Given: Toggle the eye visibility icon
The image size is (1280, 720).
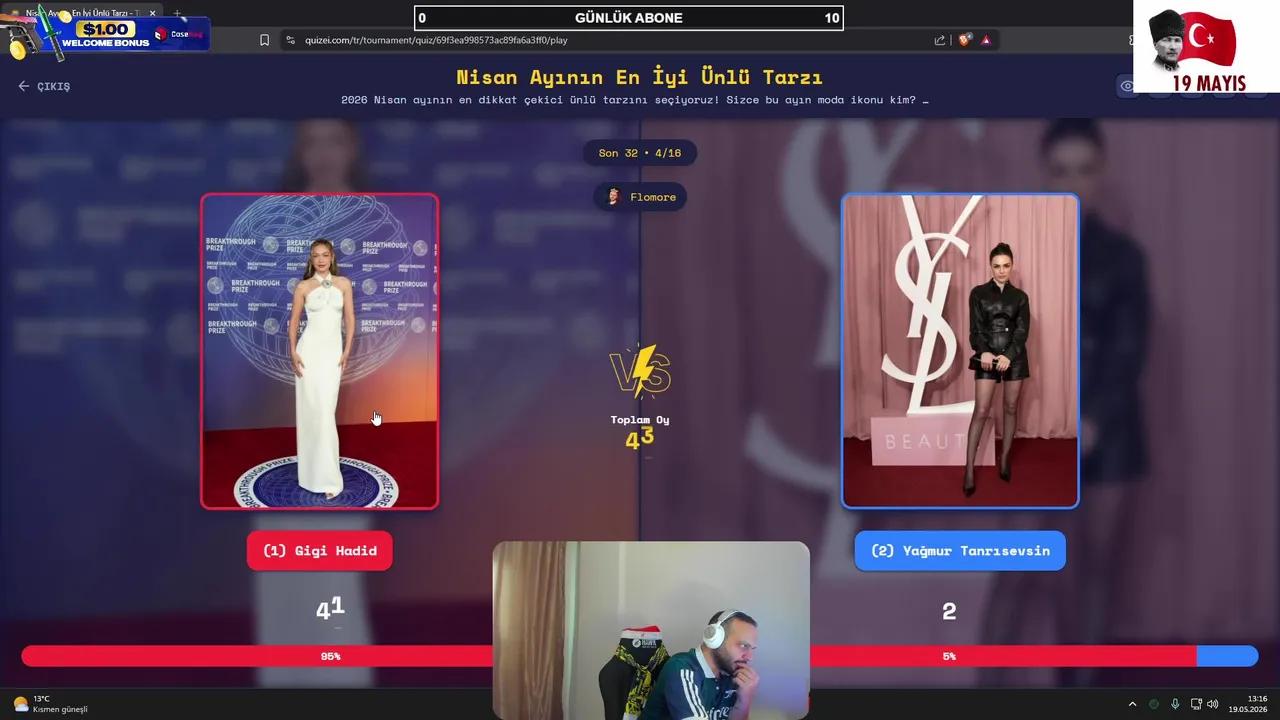Looking at the screenshot, I should coord(1127,86).
